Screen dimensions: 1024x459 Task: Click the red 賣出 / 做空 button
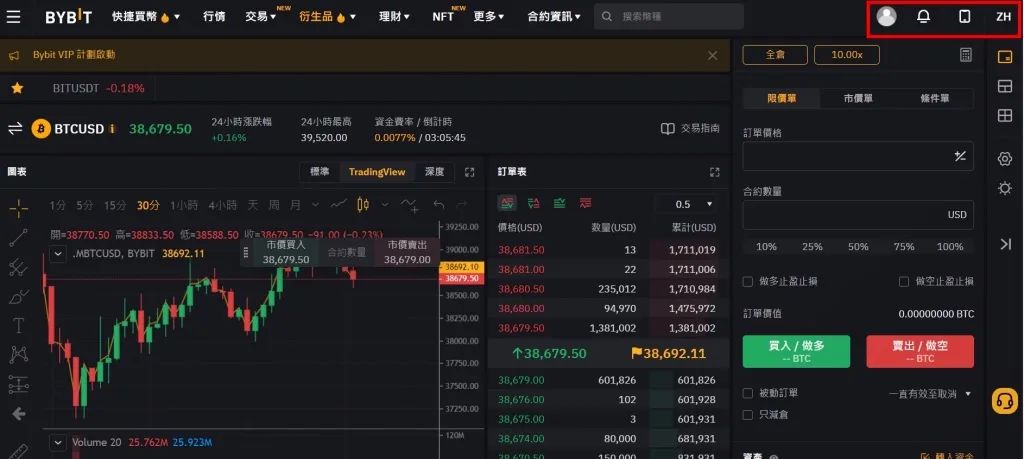[920, 351]
